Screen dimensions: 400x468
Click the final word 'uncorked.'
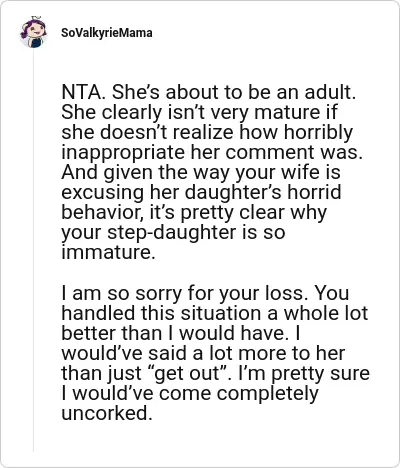click(107, 413)
